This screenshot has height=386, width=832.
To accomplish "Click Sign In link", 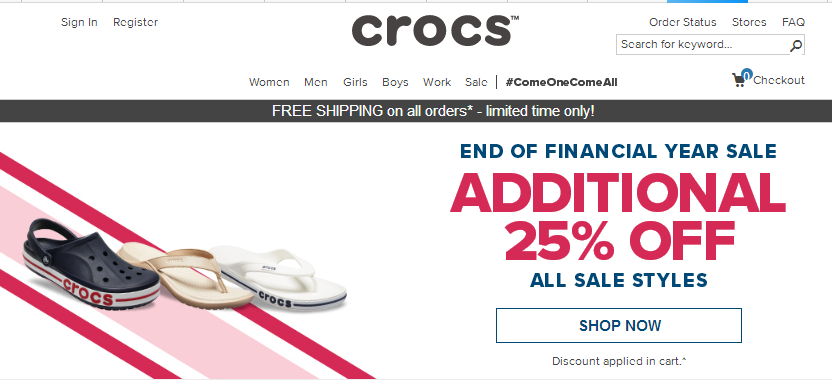I will 79,22.
